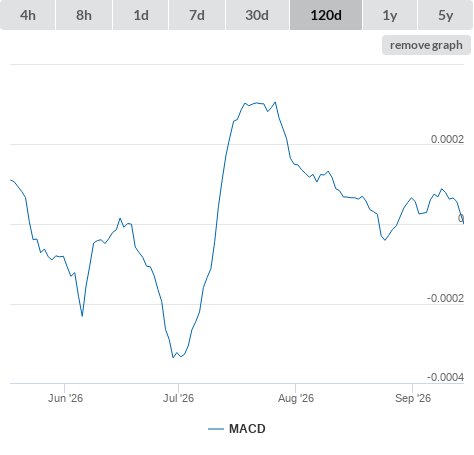This screenshot has height=455, width=474.
Task: Click the Sep '26 axis label
Action: click(x=413, y=398)
